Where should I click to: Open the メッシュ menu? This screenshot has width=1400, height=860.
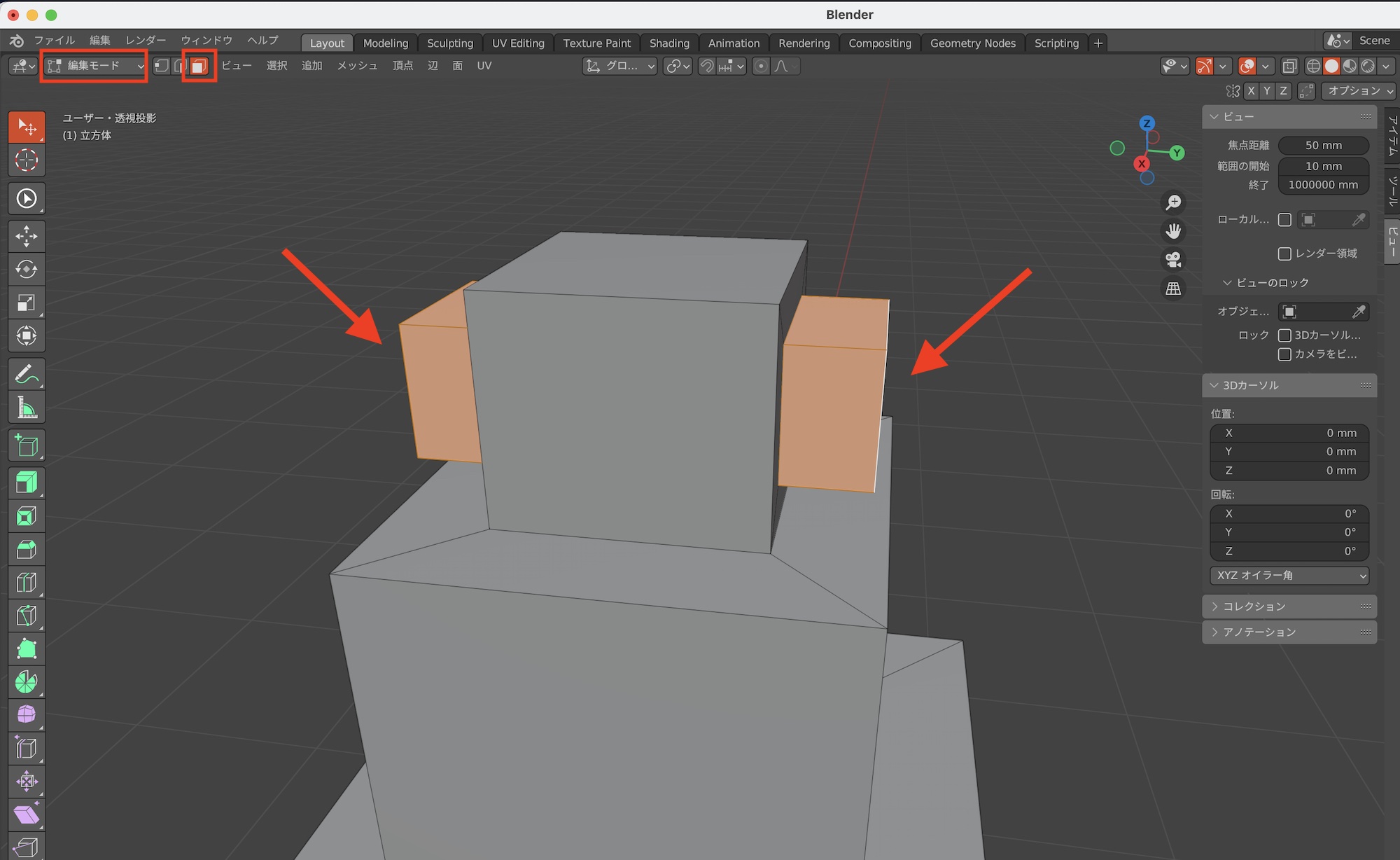(357, 66)
